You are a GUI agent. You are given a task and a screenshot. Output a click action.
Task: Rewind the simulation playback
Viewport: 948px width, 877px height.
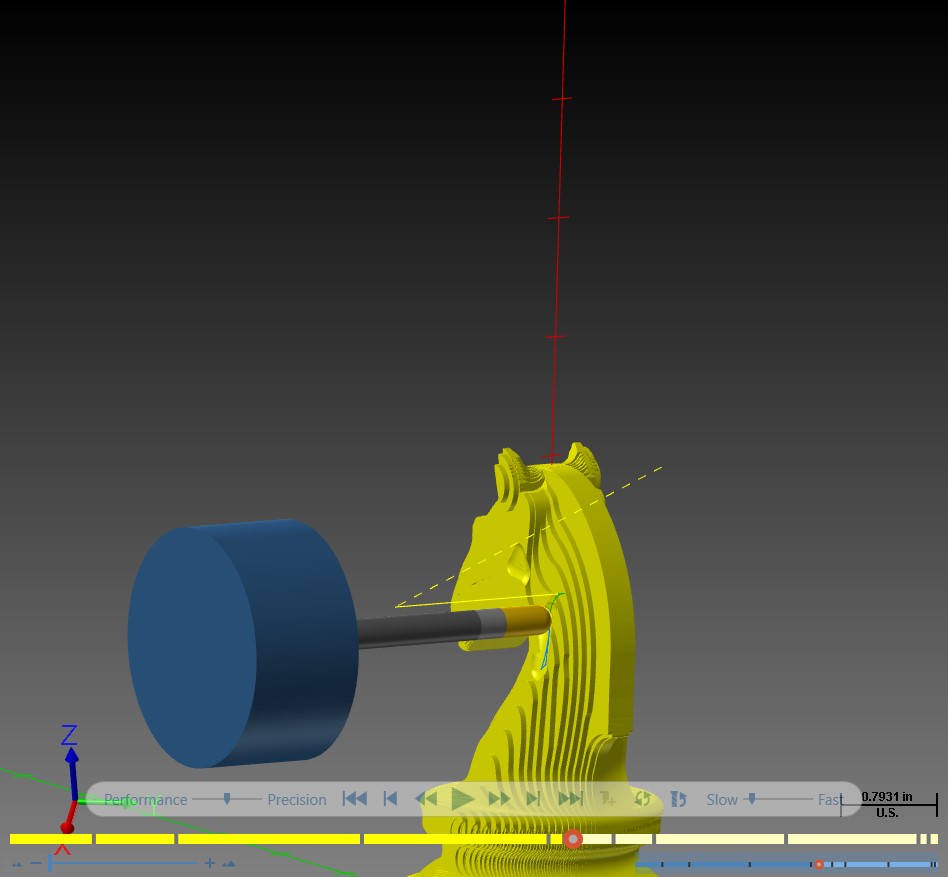426,799
